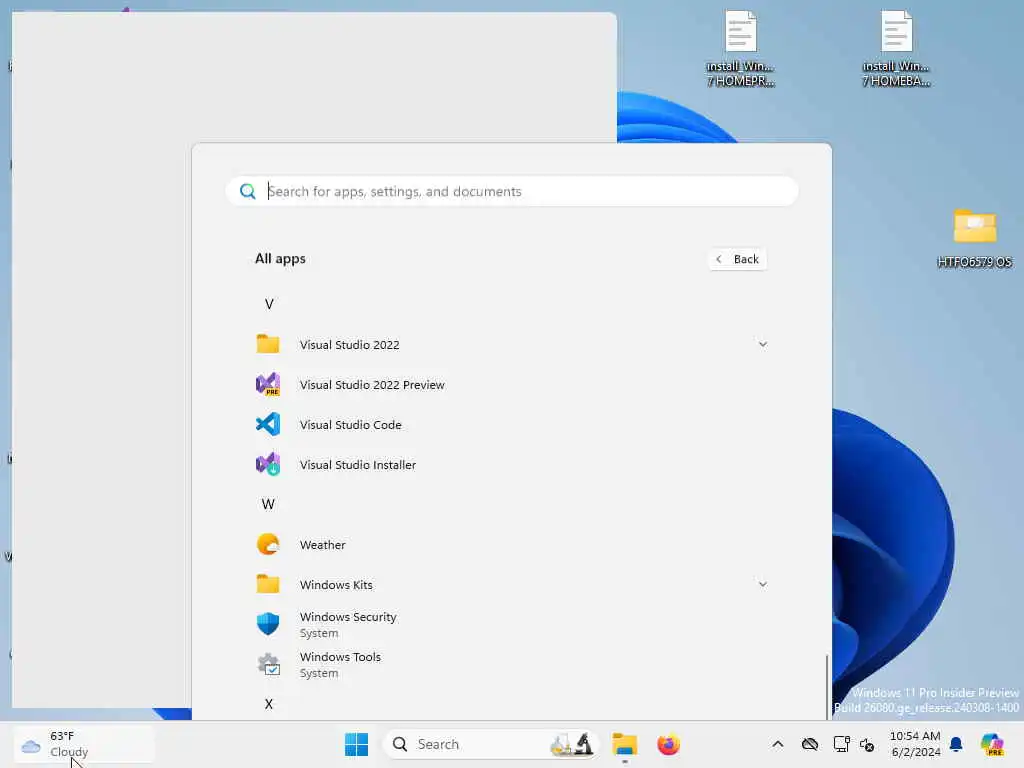Click the search highlight icon in taskbar search
The height and width of the screenshot is (768, 1024).
point(571,744)
